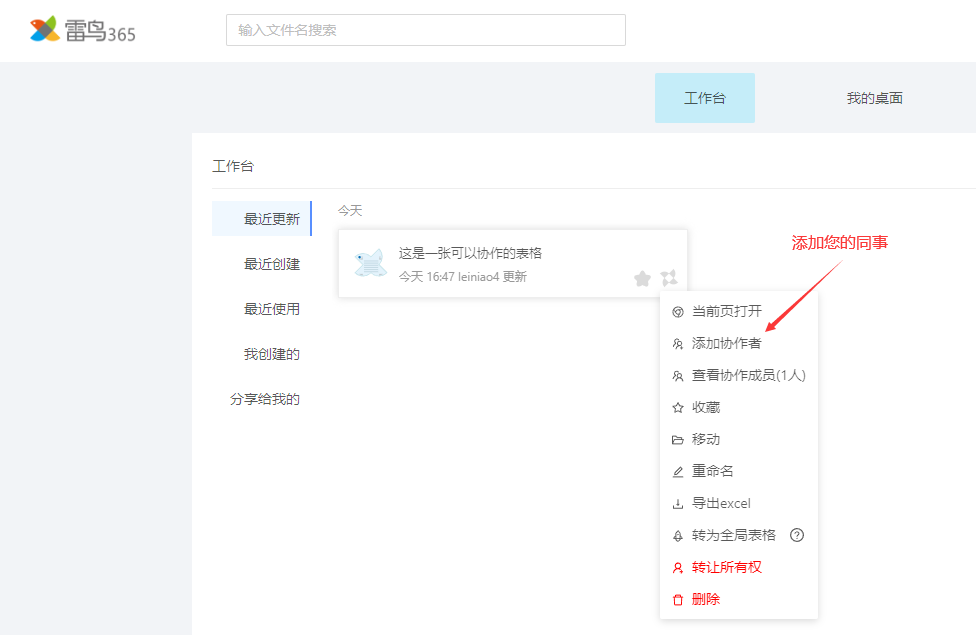976x635 pixels.
Task: Click the pencil icon beside 重命名
Action: point(678,472)
